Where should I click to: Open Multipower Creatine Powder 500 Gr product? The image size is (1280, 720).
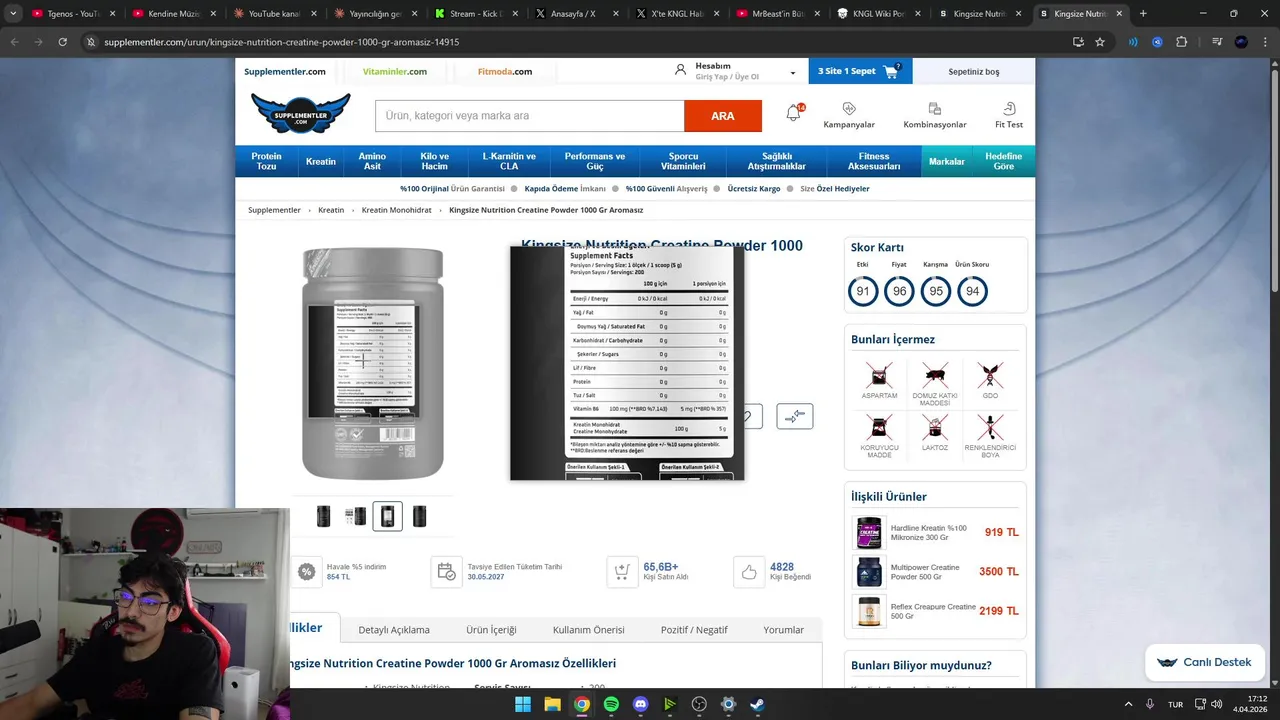click(x=936, y=572)
